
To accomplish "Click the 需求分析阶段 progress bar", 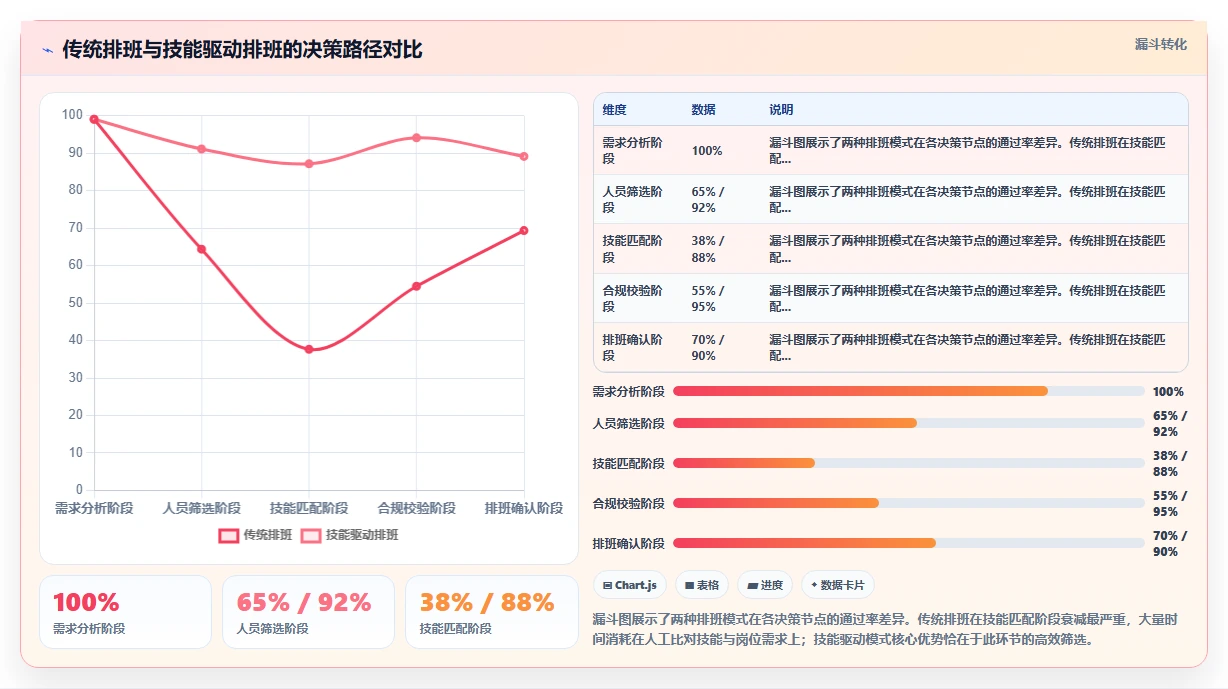I will pos(908,391).
